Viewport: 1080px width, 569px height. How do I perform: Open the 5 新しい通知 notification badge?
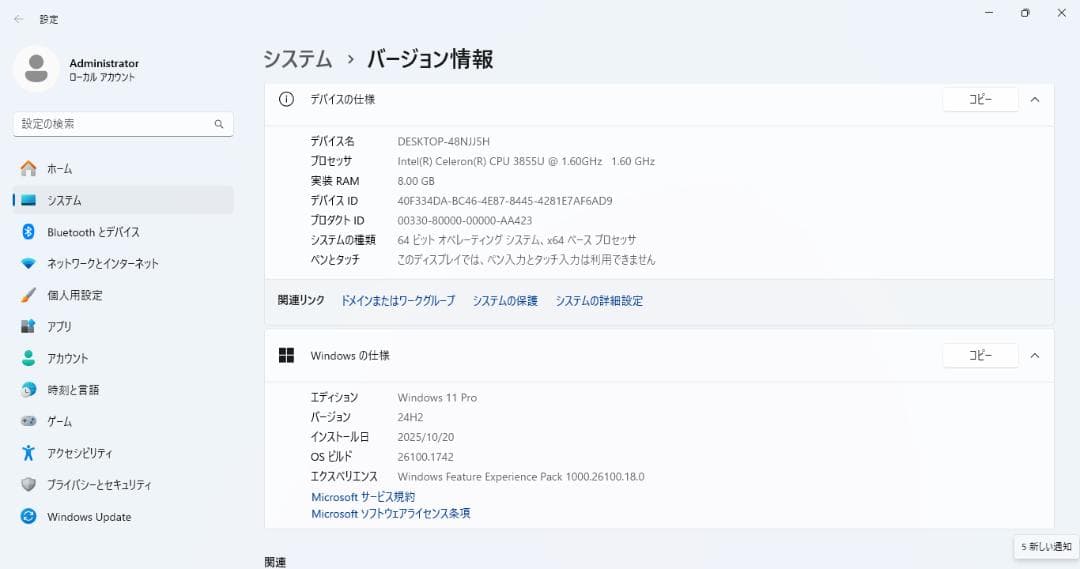[1046, 546]
